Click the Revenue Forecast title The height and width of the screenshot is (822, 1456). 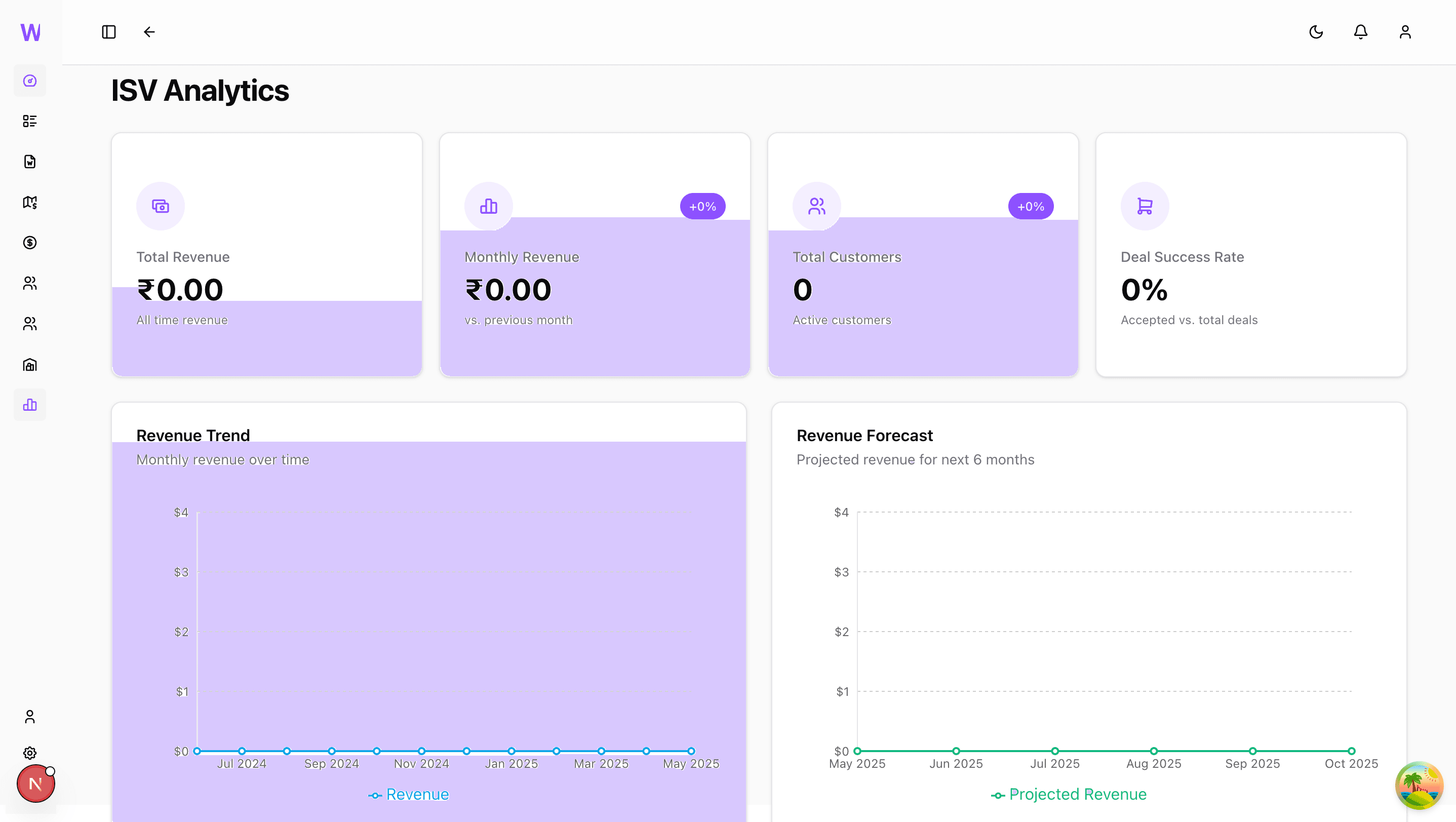click(x=864, y=435)
